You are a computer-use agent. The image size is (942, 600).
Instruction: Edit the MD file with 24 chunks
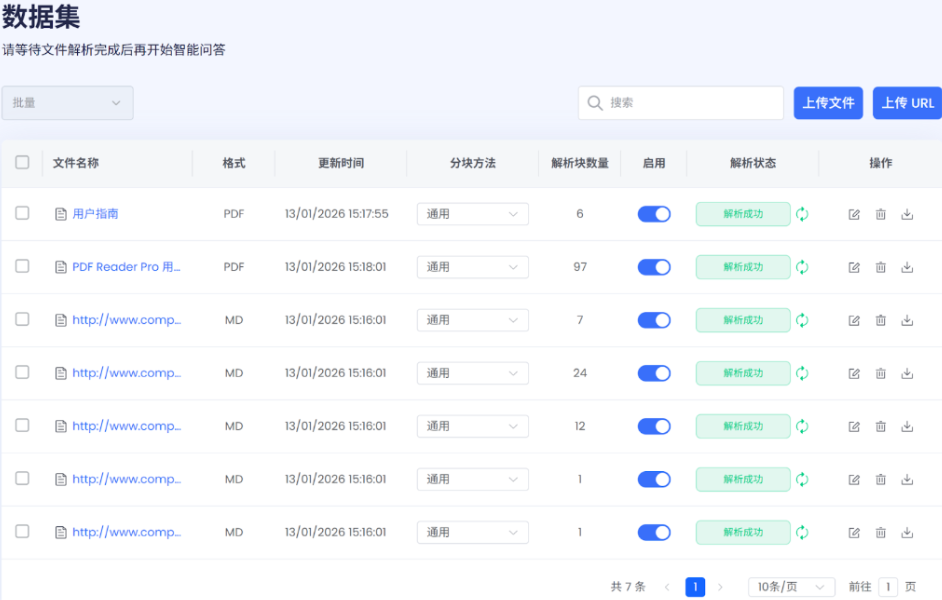854,374
